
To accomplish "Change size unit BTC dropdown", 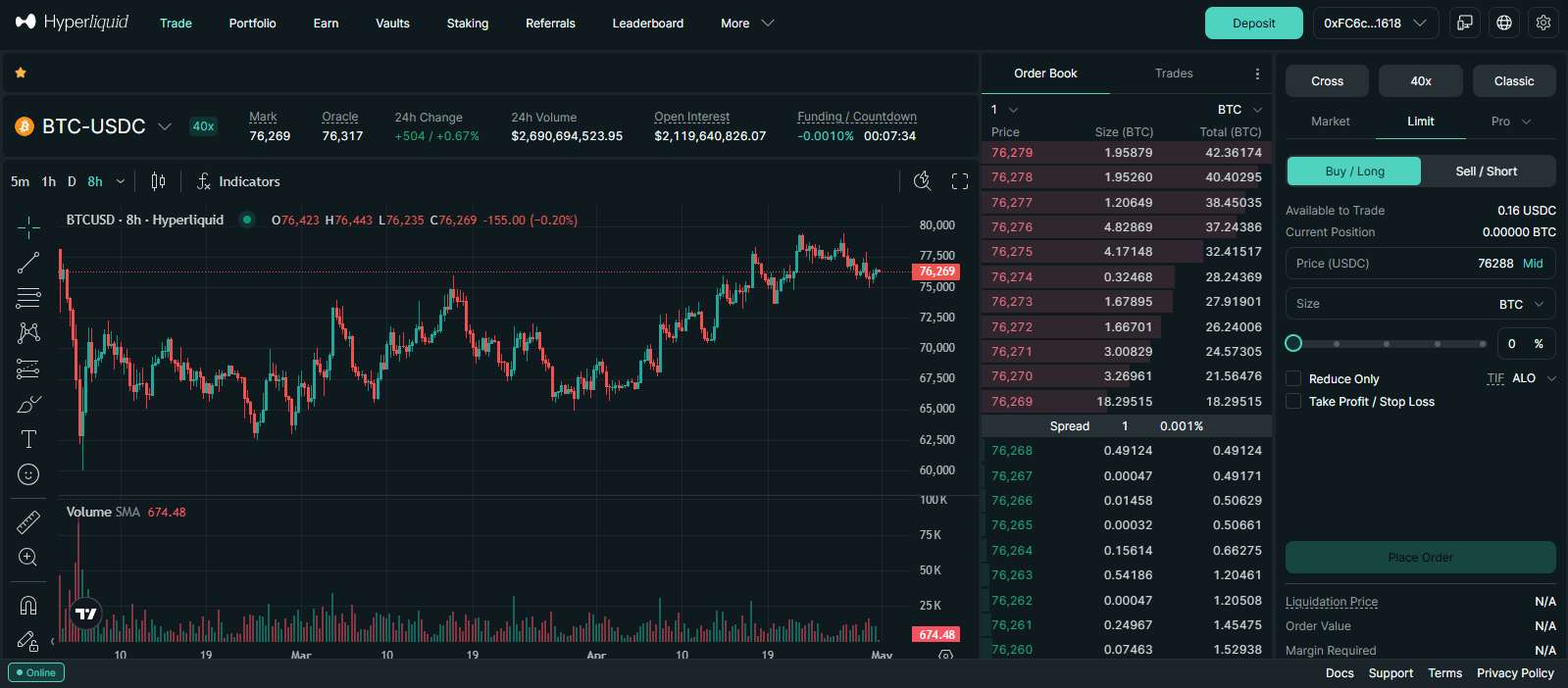I will [x=1522, y=304].
